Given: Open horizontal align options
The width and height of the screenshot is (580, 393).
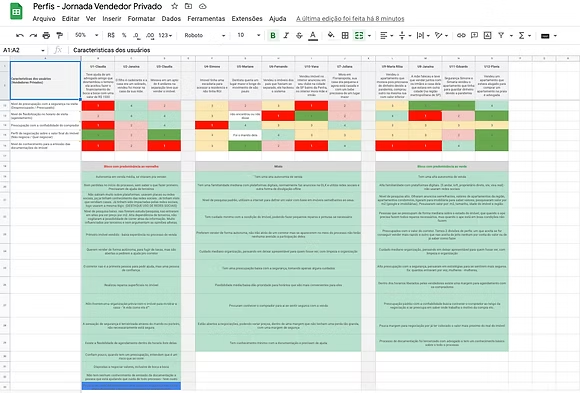Looking at the screenshot, I should coord(387,36).
